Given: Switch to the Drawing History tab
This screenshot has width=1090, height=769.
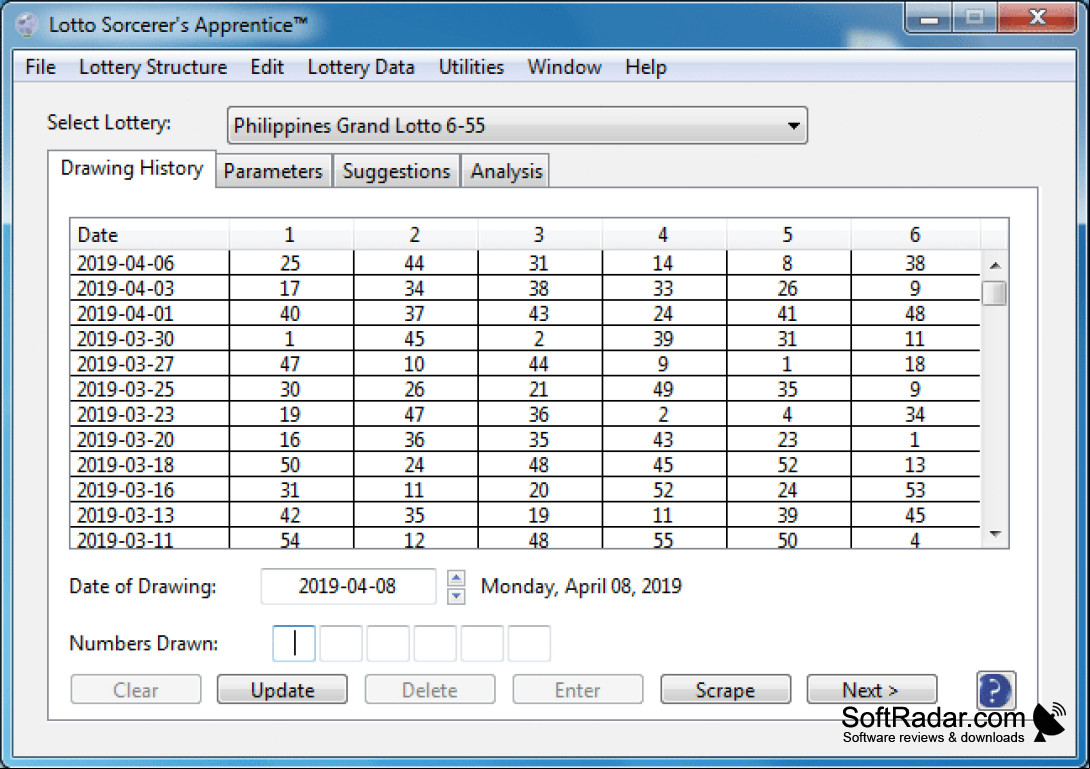Looking at the screenshot, I should (x=132, y=168).
